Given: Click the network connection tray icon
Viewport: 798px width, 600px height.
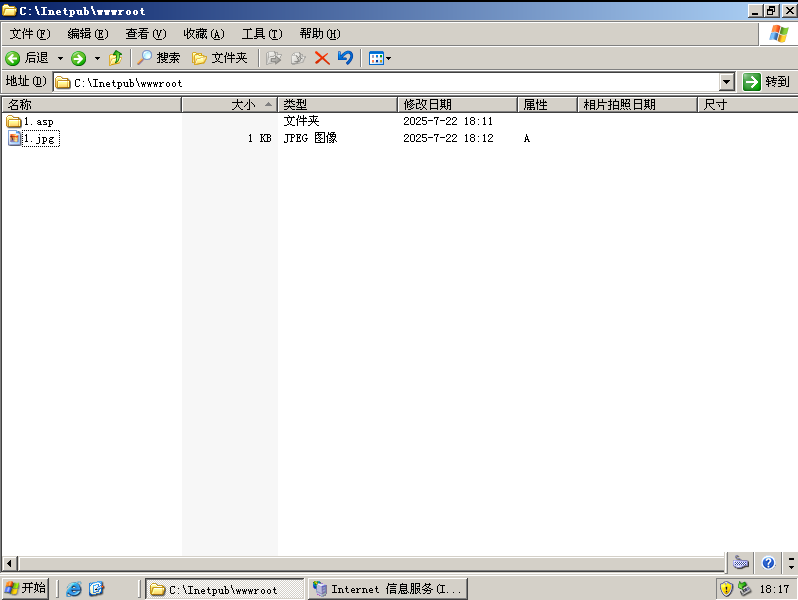Looking at the screenshot, I should (745, 589).
